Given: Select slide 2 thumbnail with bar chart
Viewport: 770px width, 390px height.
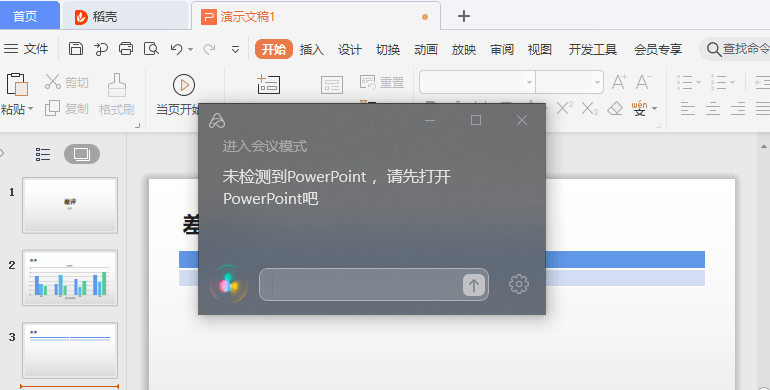Looking at the screenshot, I should click(70, 278).
